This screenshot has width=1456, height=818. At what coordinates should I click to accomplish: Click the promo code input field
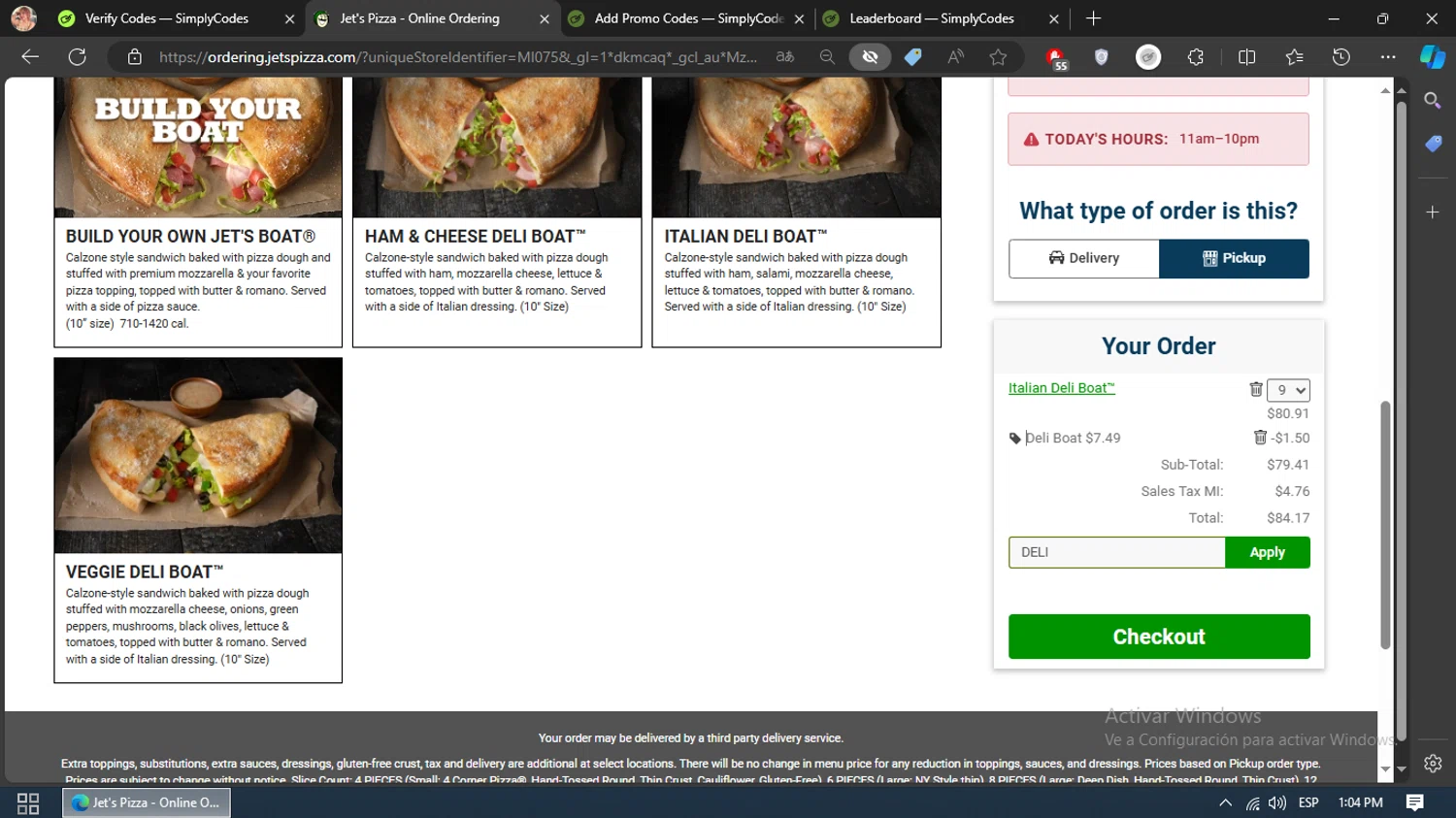pyautogui.click(x=1116, y=552)
